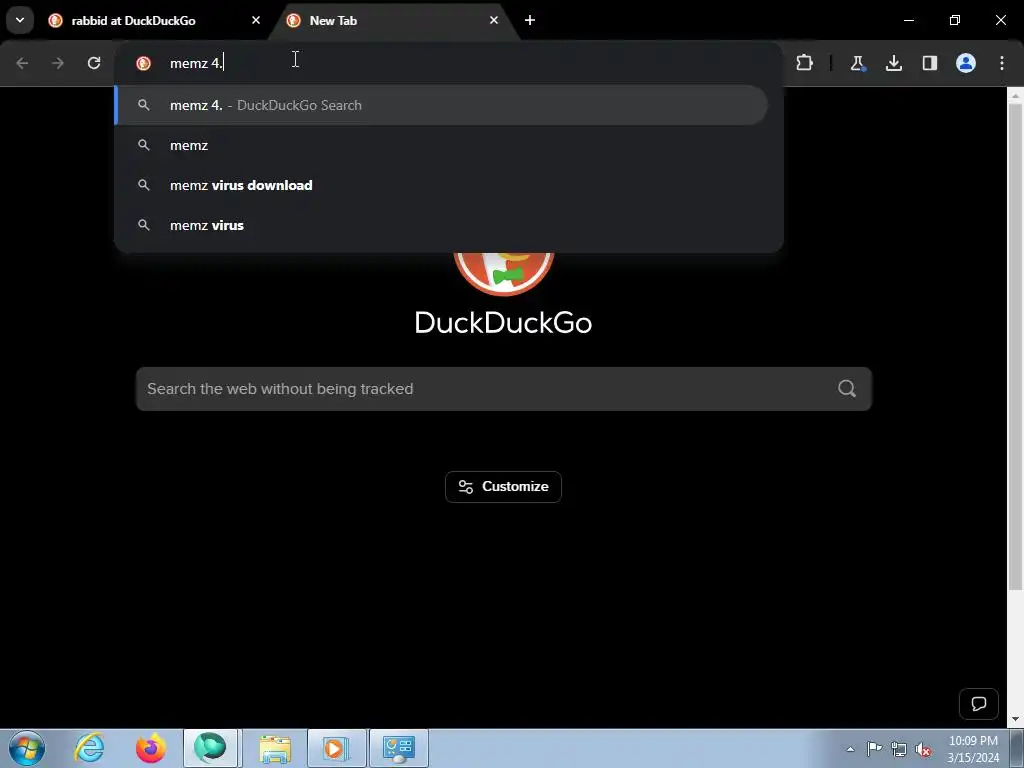1024x768 pixels.
Task: Click DuckDuckGo icon in address bar
Action: pyautogui.click(x=144, y=63)
